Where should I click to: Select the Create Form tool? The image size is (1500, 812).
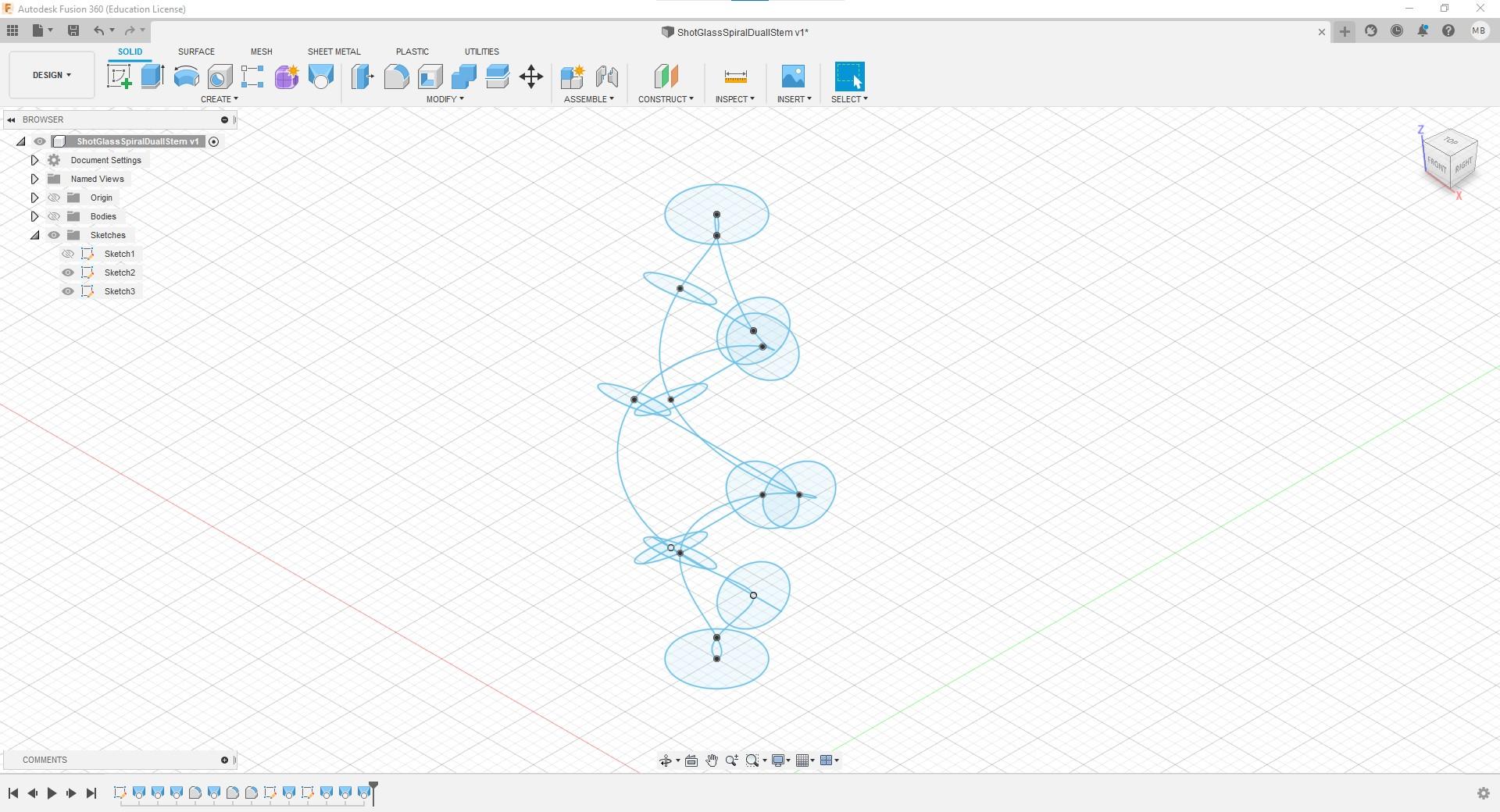click(x=287, y=77)
